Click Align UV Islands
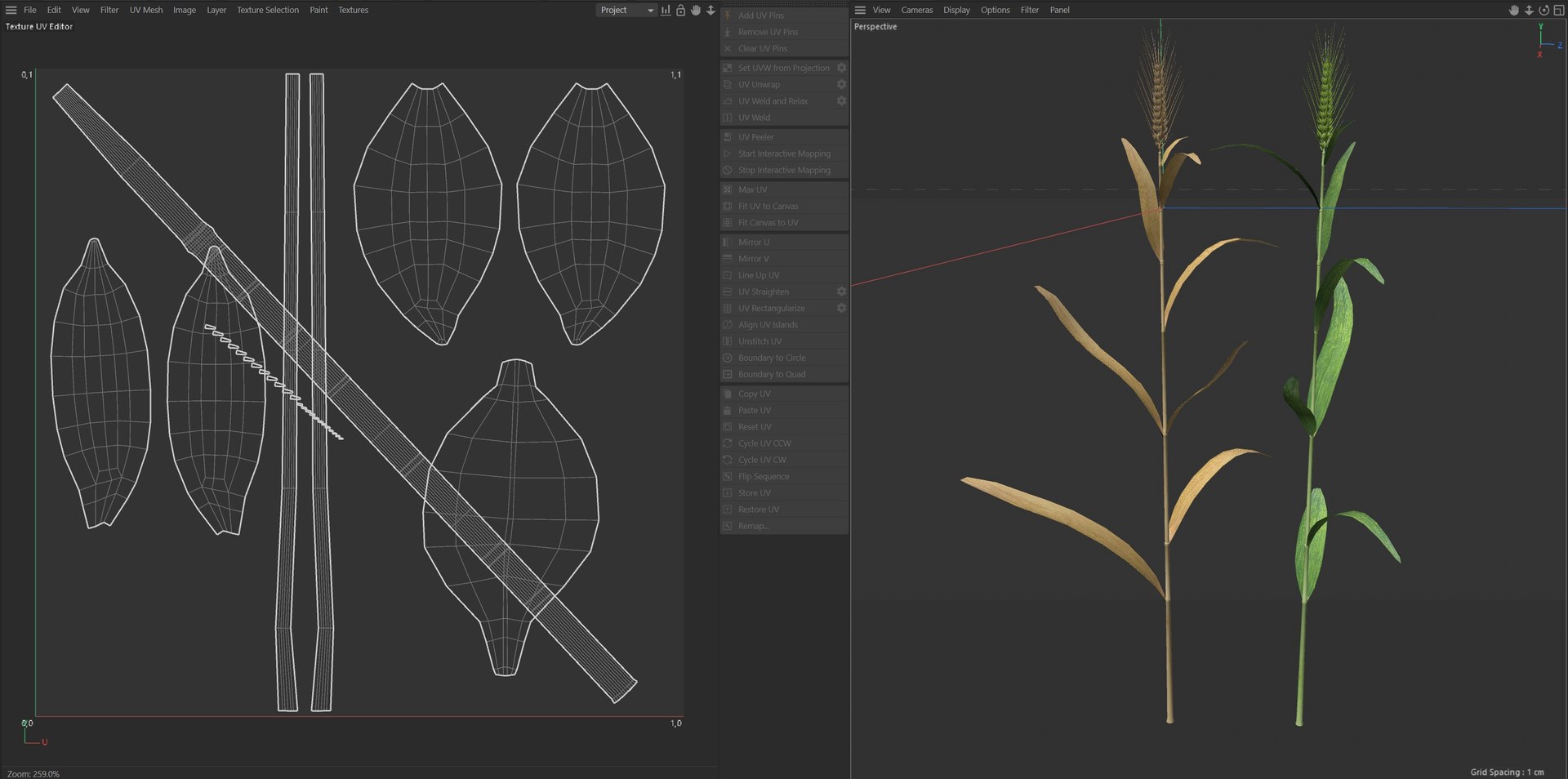 (x=784, y=325)
